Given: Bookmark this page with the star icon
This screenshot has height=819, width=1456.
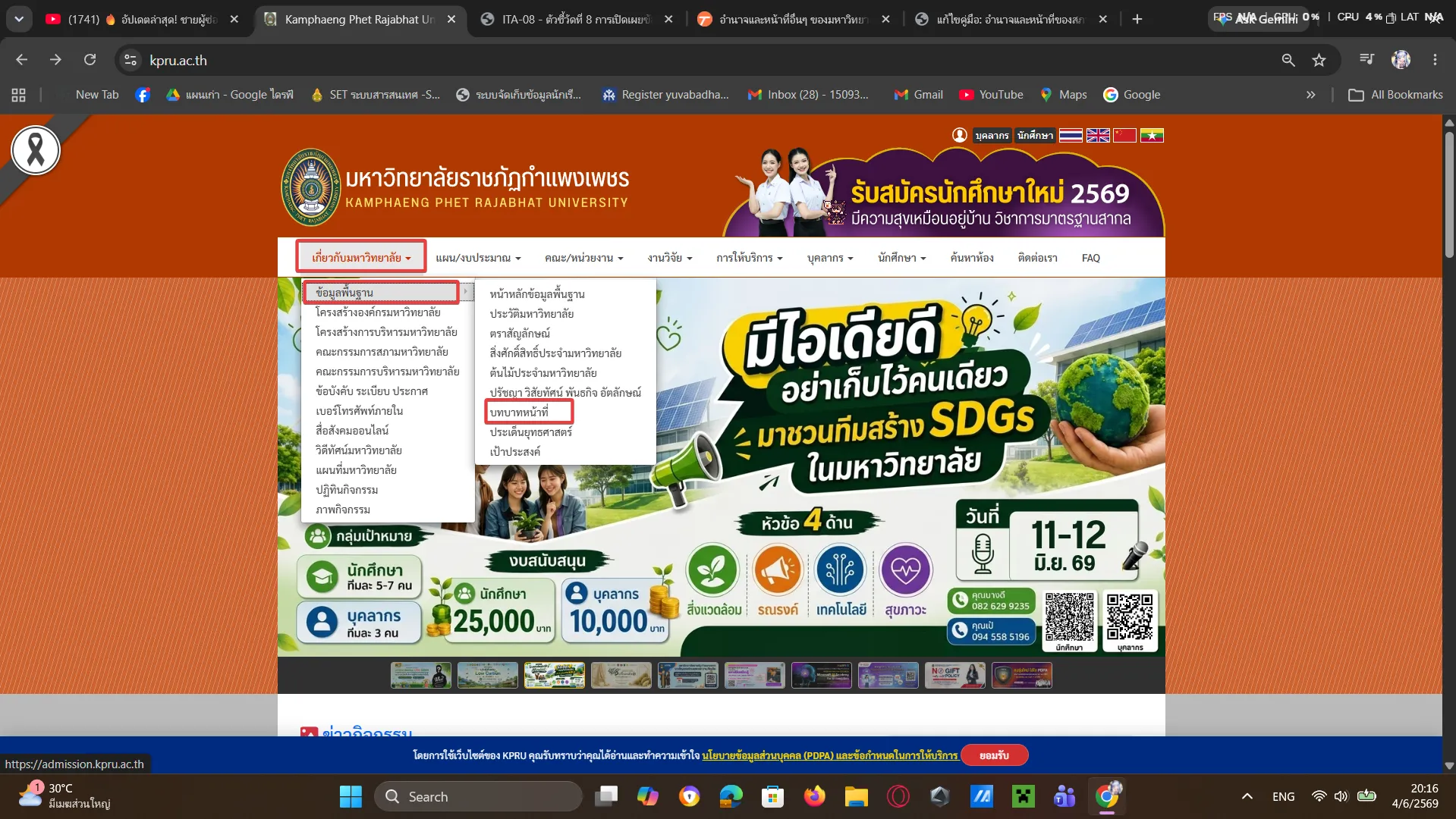Looking at the screenshot, I should coord(1319,60).
